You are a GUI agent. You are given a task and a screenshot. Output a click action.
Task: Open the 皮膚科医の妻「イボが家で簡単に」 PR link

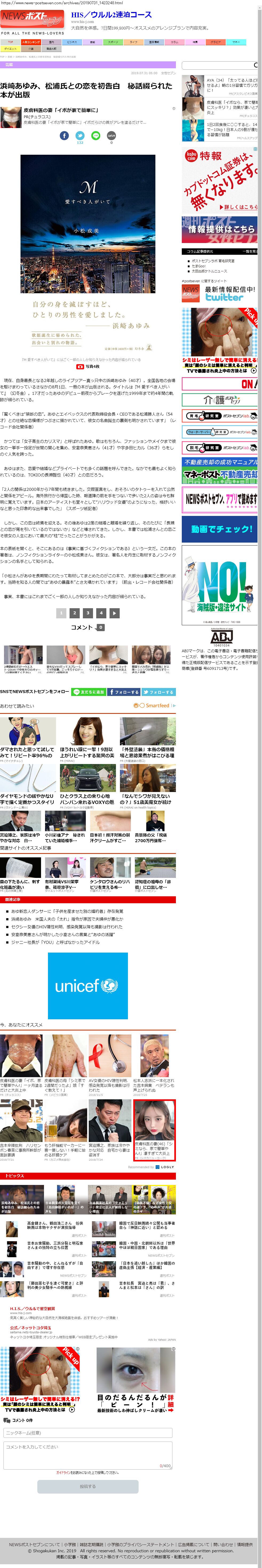(61, 110)
